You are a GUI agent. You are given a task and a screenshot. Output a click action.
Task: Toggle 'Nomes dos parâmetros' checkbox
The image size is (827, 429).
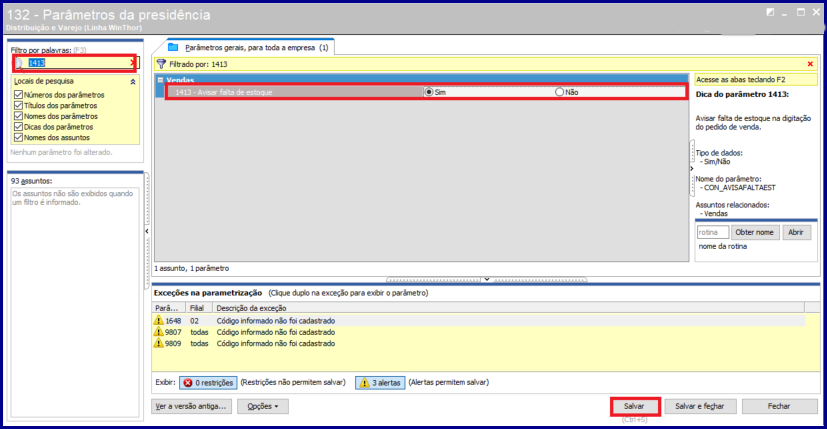tap(18, 116)
